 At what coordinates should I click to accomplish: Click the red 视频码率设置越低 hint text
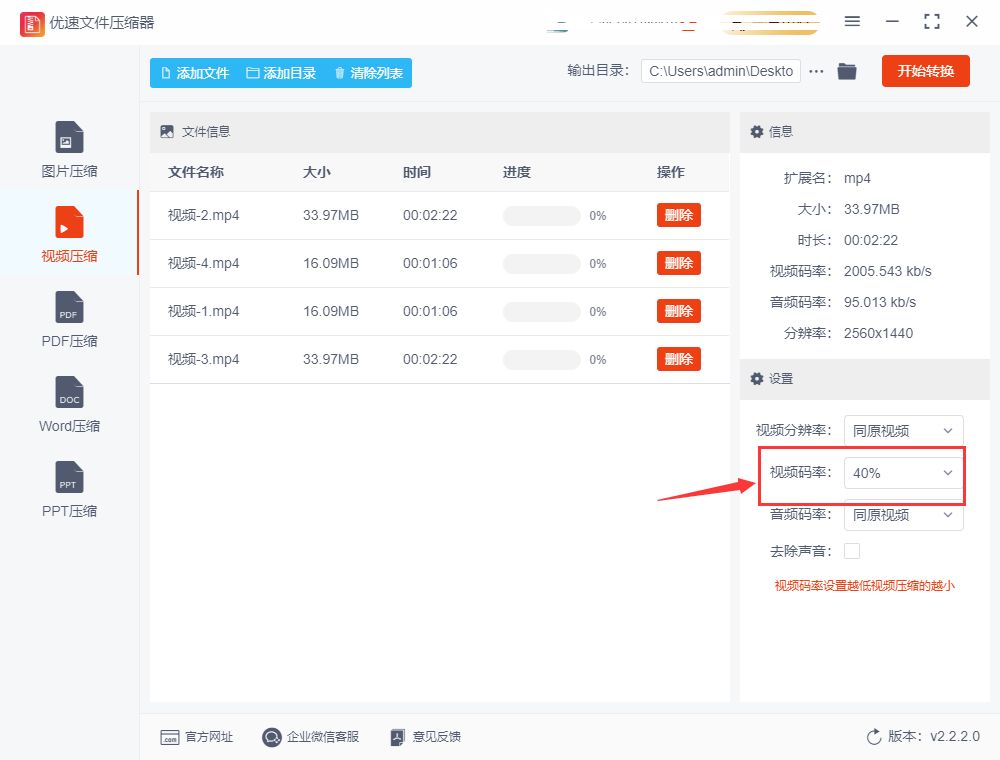coord(864,586)
